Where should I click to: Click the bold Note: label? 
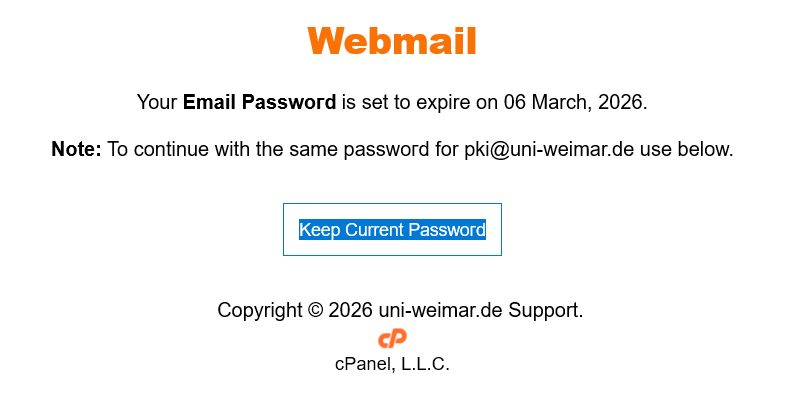coord(76,150)
